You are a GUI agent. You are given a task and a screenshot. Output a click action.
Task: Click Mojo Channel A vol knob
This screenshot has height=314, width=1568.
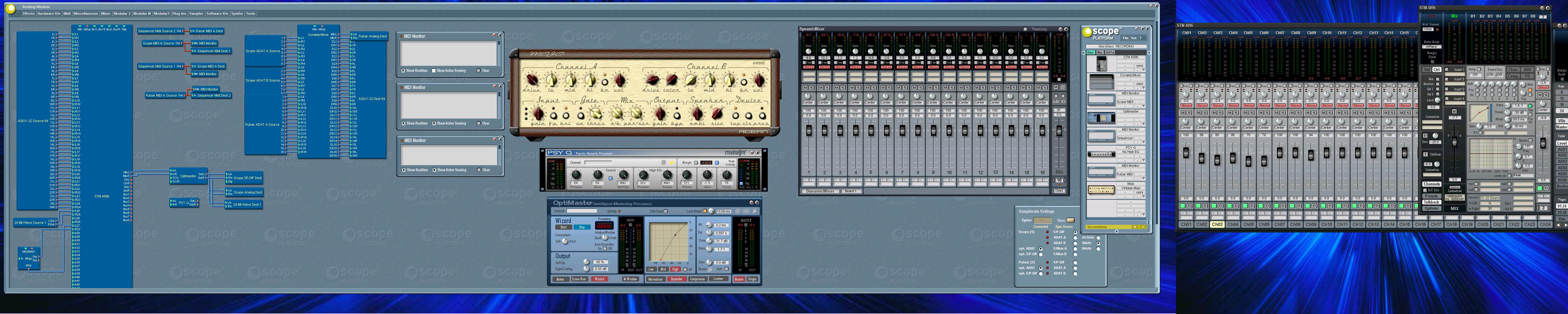click(619, 80)
